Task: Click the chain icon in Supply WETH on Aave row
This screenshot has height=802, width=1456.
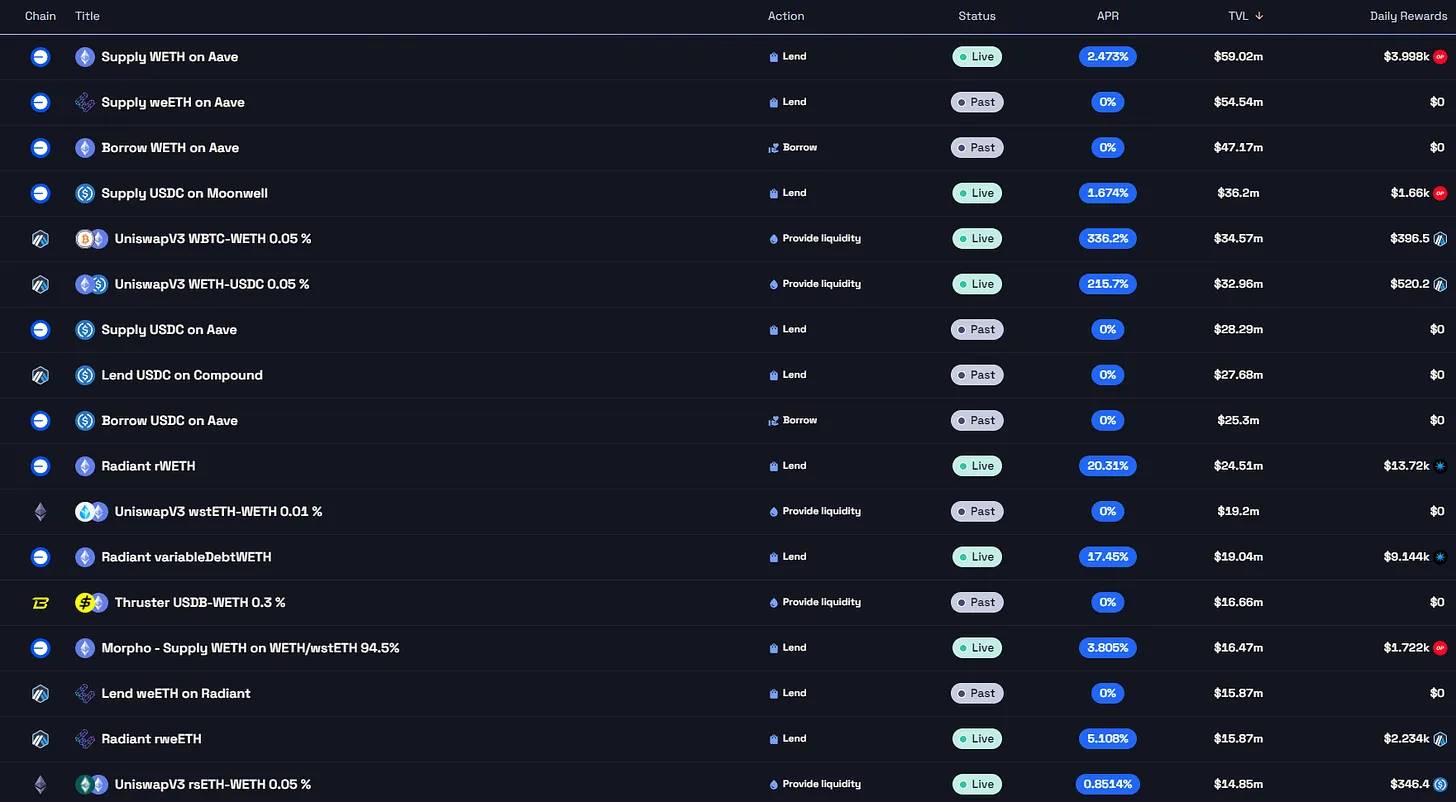Action: coord(40,57)
